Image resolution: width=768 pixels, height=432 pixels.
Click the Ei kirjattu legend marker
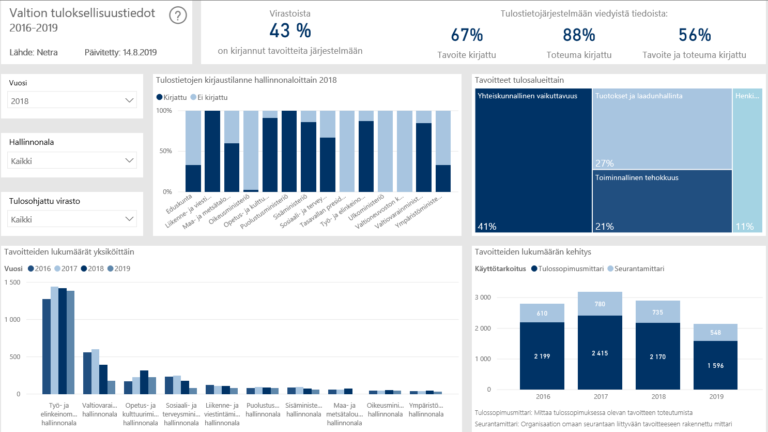(196, 97)
